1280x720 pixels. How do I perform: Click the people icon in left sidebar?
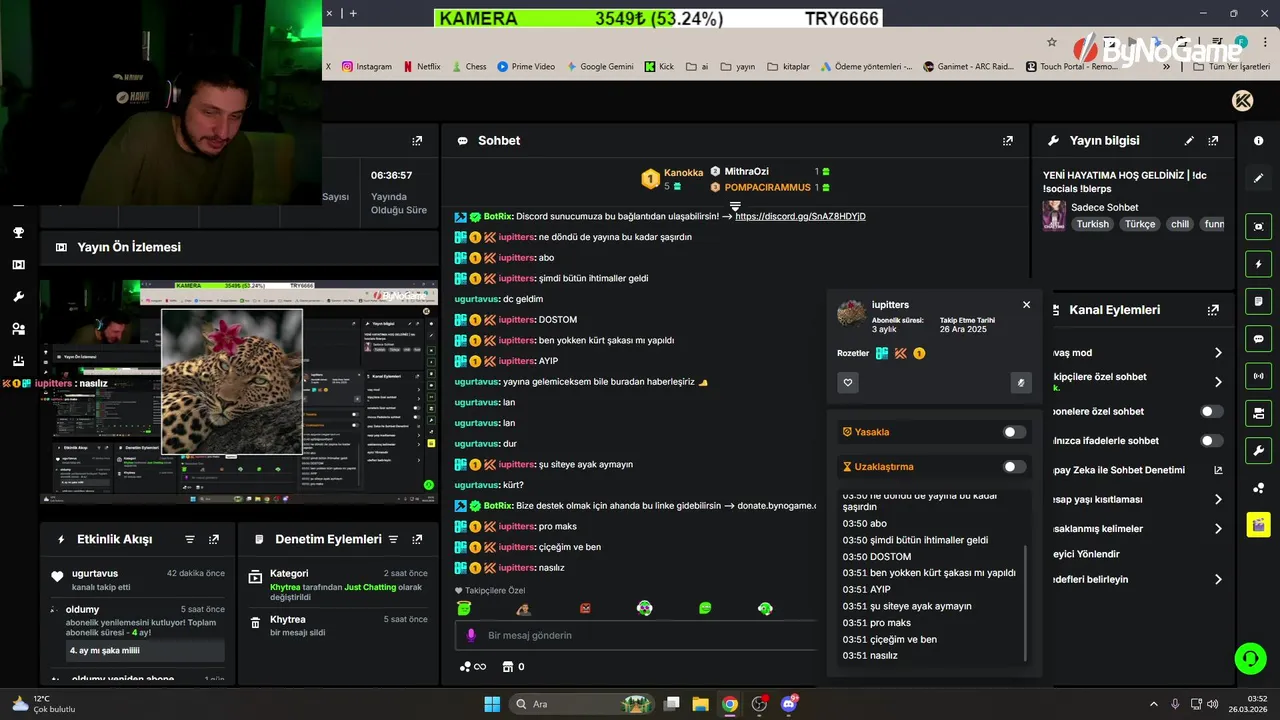[18, 329]
